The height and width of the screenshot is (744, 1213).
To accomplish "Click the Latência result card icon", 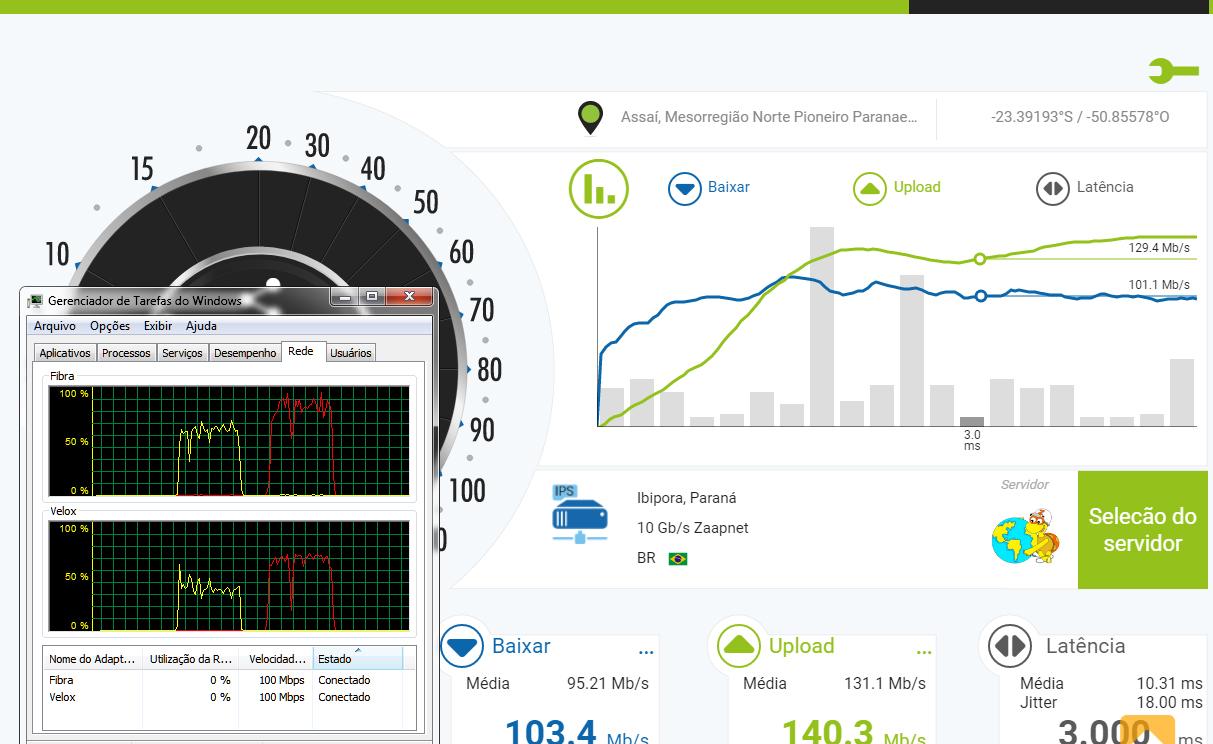I will [1010, 646].
